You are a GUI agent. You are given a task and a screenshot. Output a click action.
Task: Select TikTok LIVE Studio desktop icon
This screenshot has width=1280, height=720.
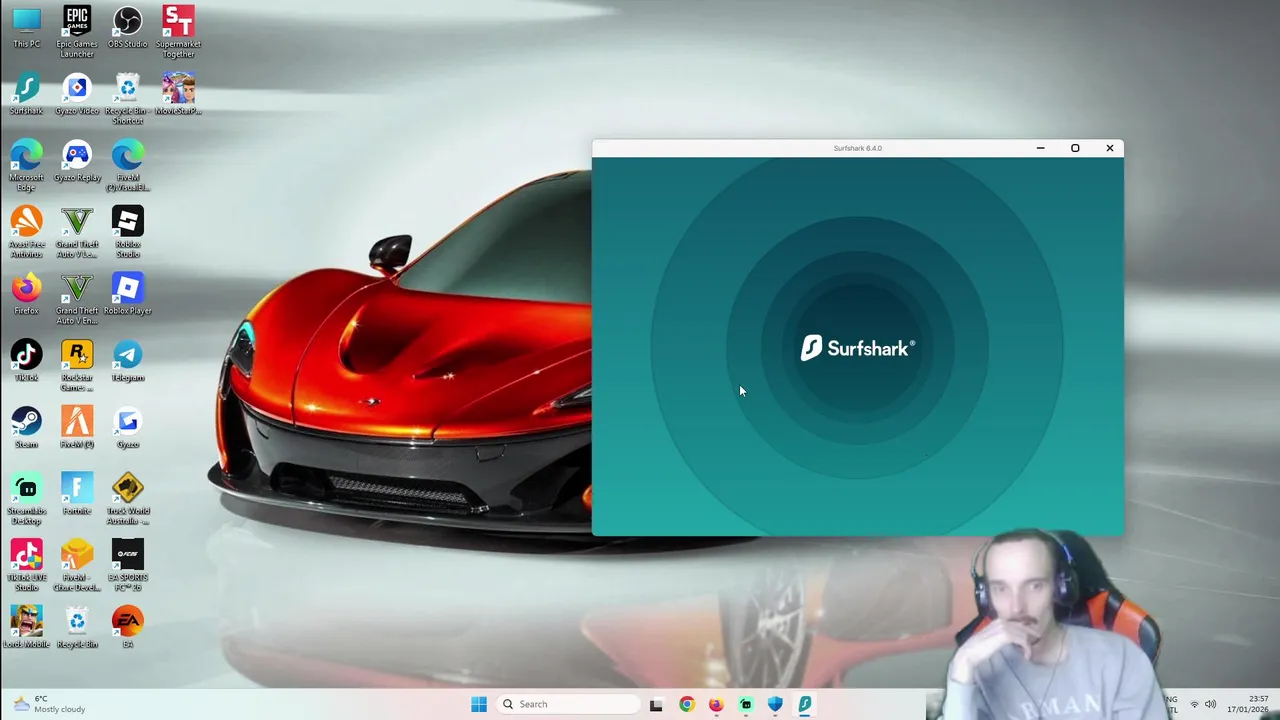pos(26,566)
